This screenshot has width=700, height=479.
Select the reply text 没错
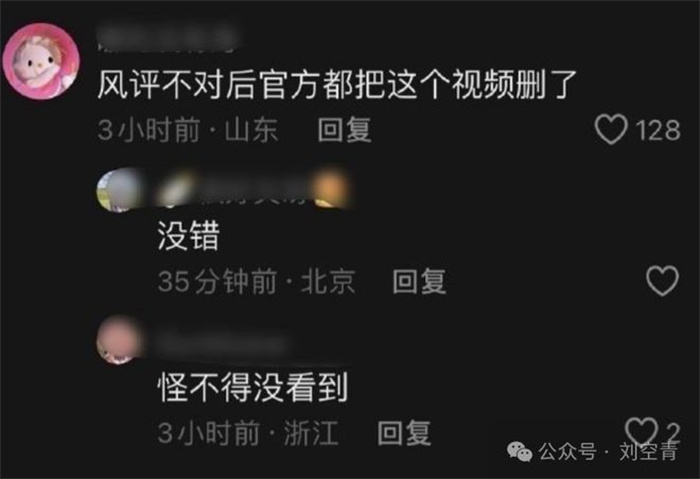click(188, 236)
